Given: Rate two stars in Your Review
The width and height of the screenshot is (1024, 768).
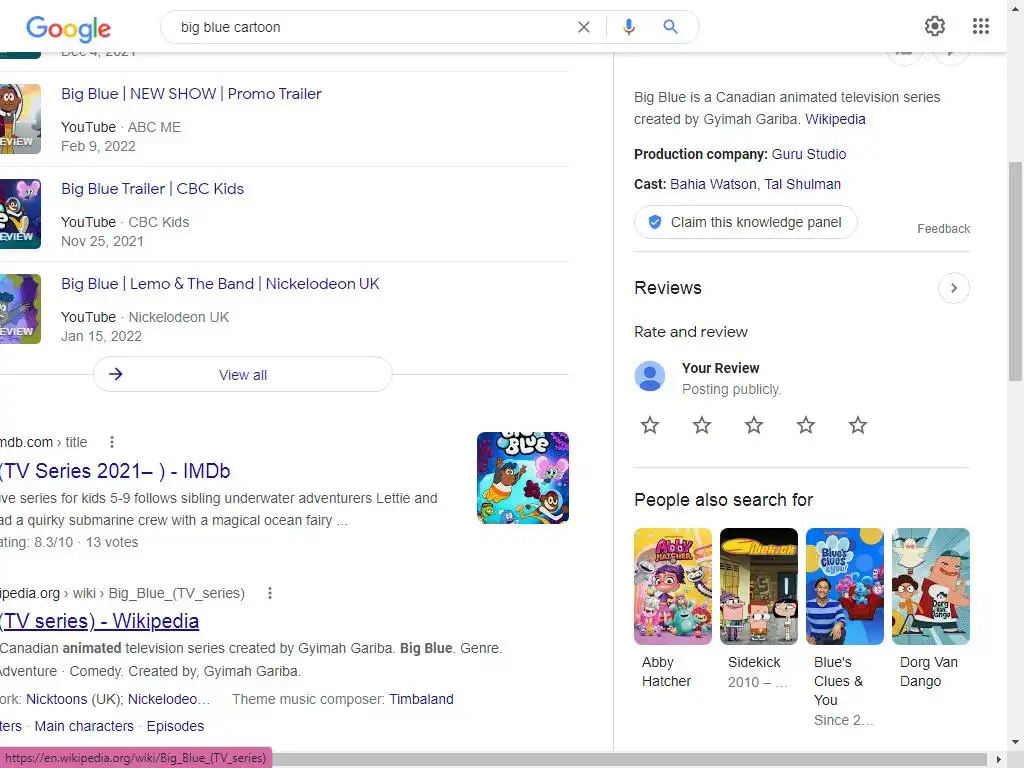Looking at the screenshot, I should click(702, 425).
